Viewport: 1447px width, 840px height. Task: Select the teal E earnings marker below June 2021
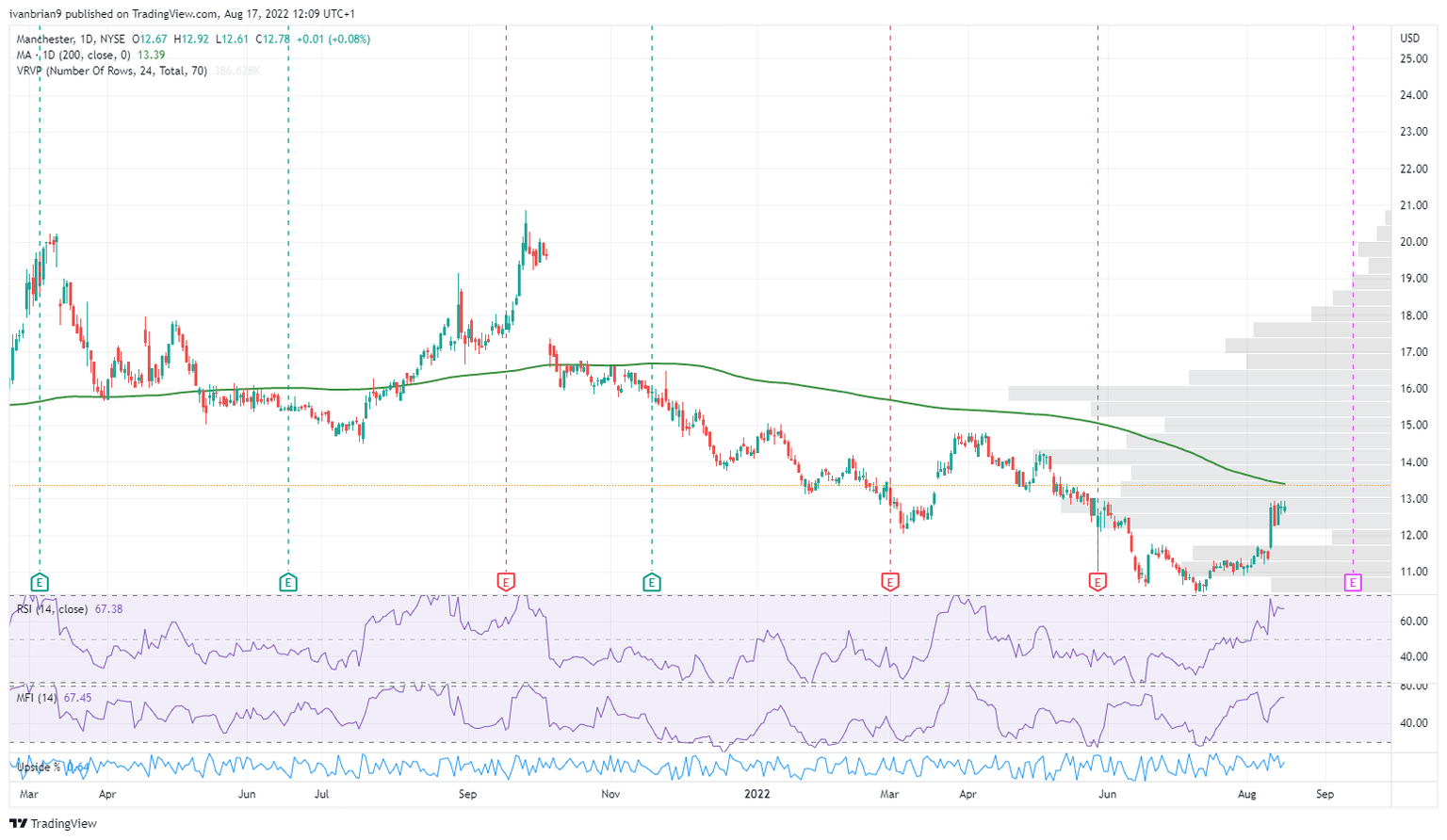[x=287, y=582]
